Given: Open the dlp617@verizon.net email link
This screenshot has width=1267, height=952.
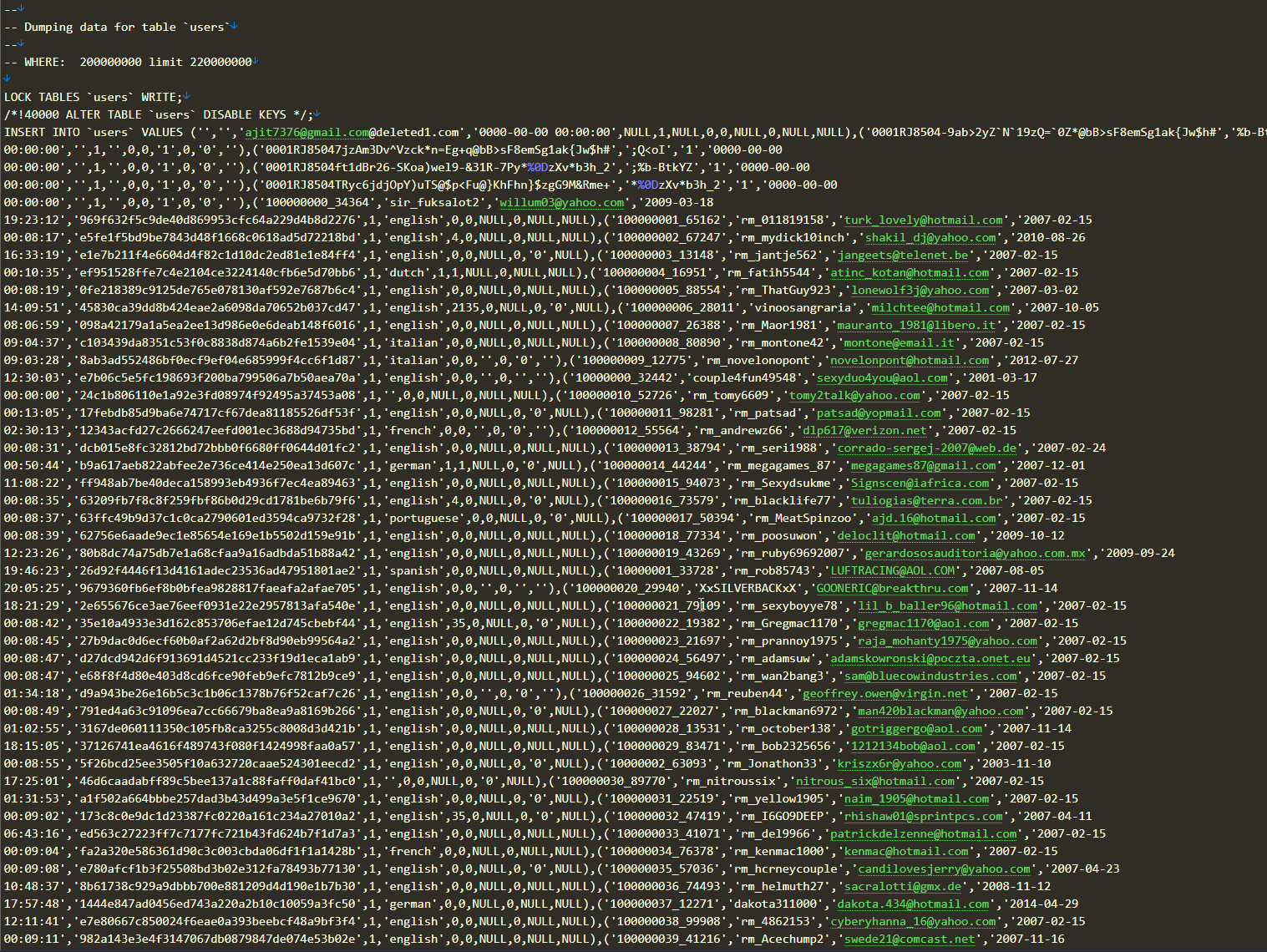Looking at the screenshot, I should click(x=865, y=430).
